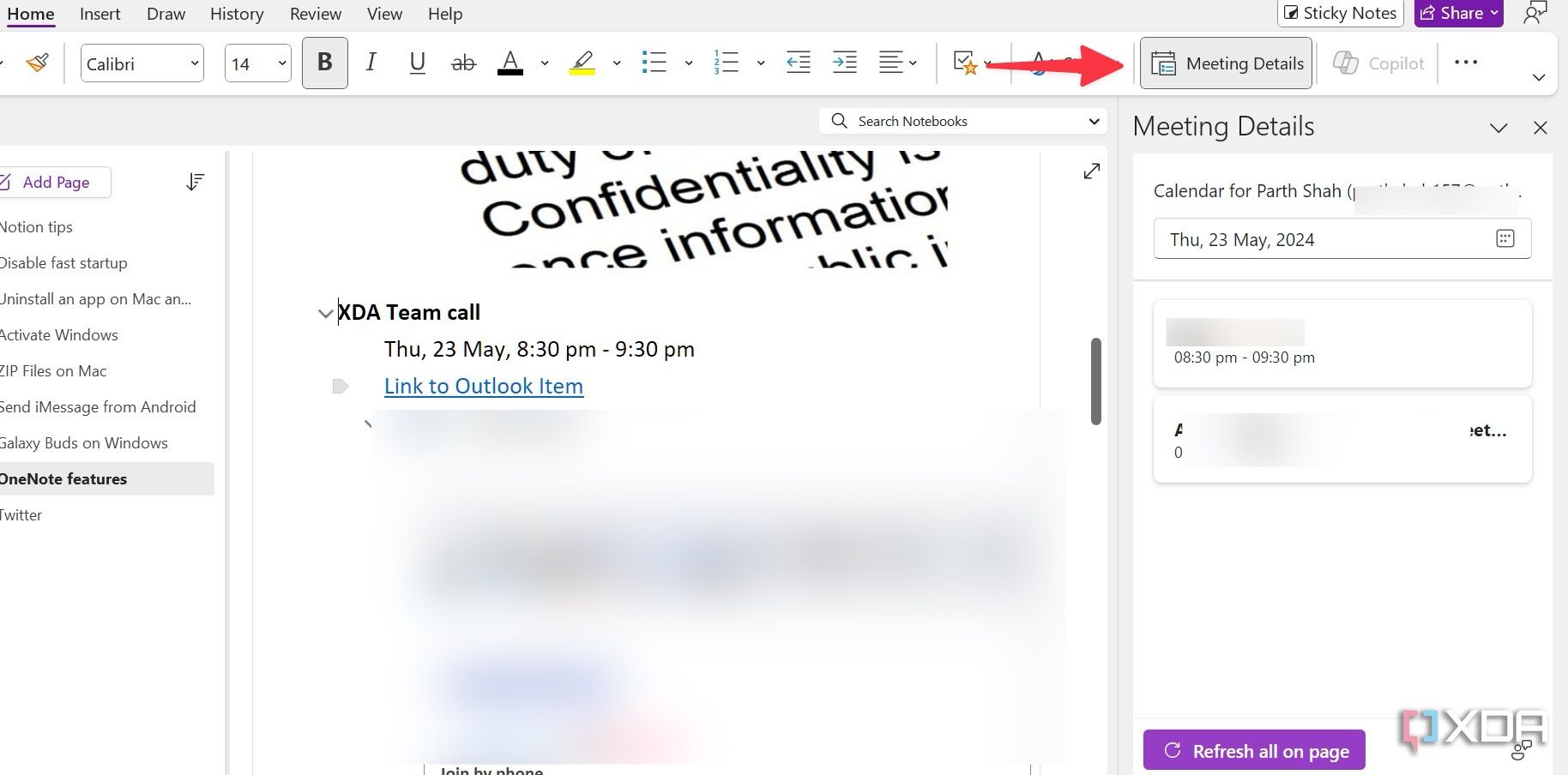Image resolution: width=1568 pixels, height=775 pixels.
Task: Collapse the XDA Team call outline
Action: (325, 314)
